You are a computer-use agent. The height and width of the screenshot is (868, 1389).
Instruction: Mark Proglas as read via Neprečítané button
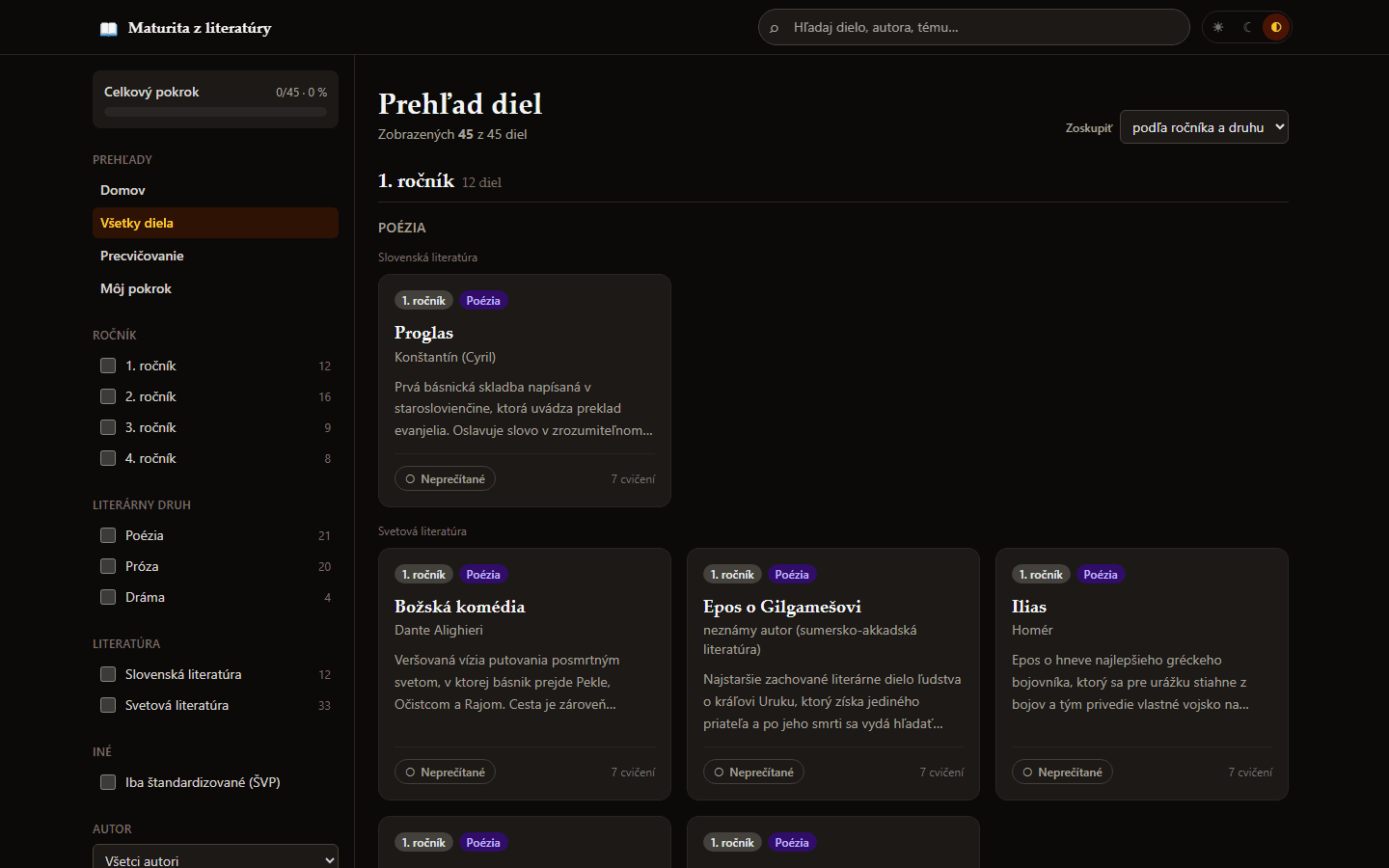pos(445,479)
